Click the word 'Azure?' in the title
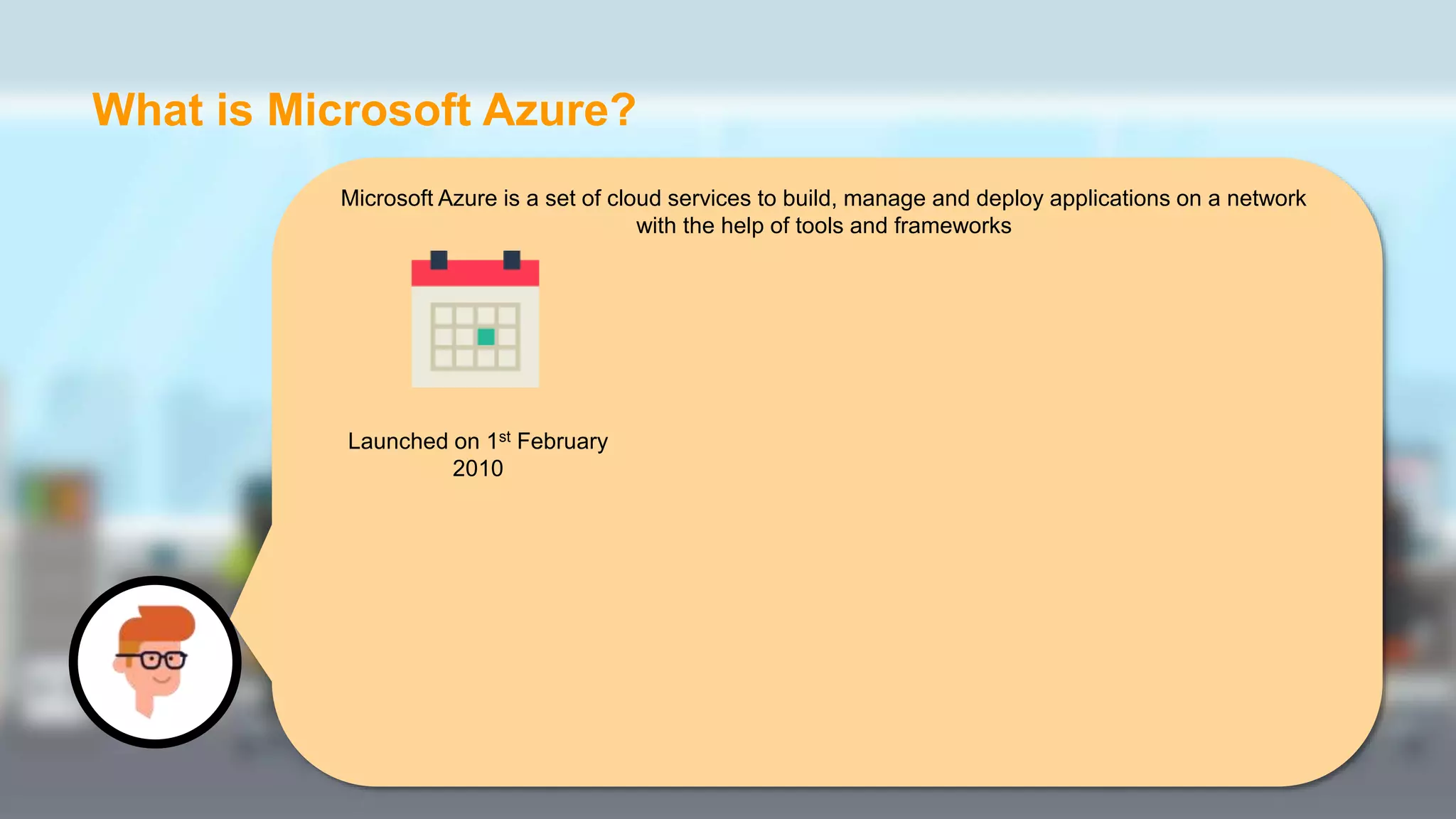 (559, 110)
